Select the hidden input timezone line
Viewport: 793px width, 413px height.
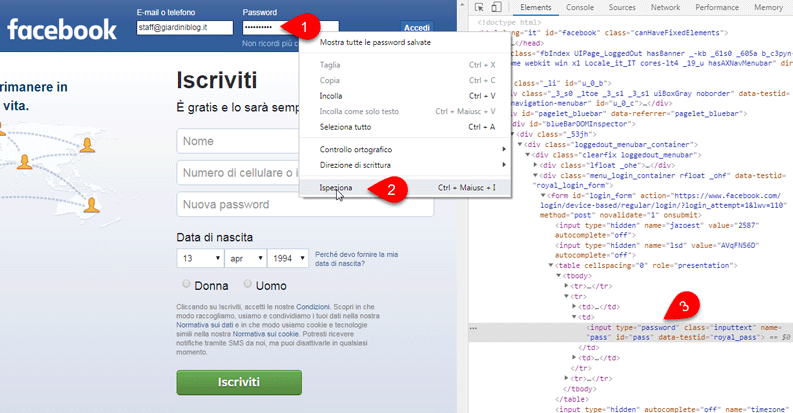click(671, 409)
